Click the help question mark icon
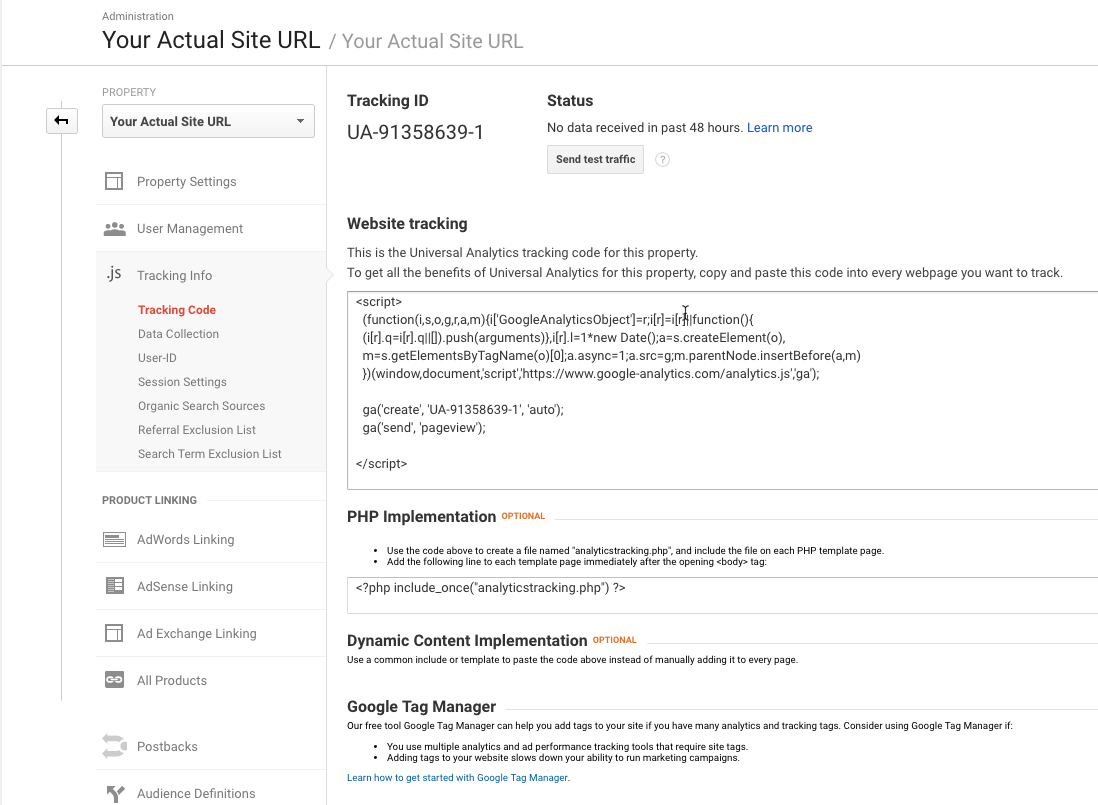This screenshot has width=1098, height=805. click(662, 160)
